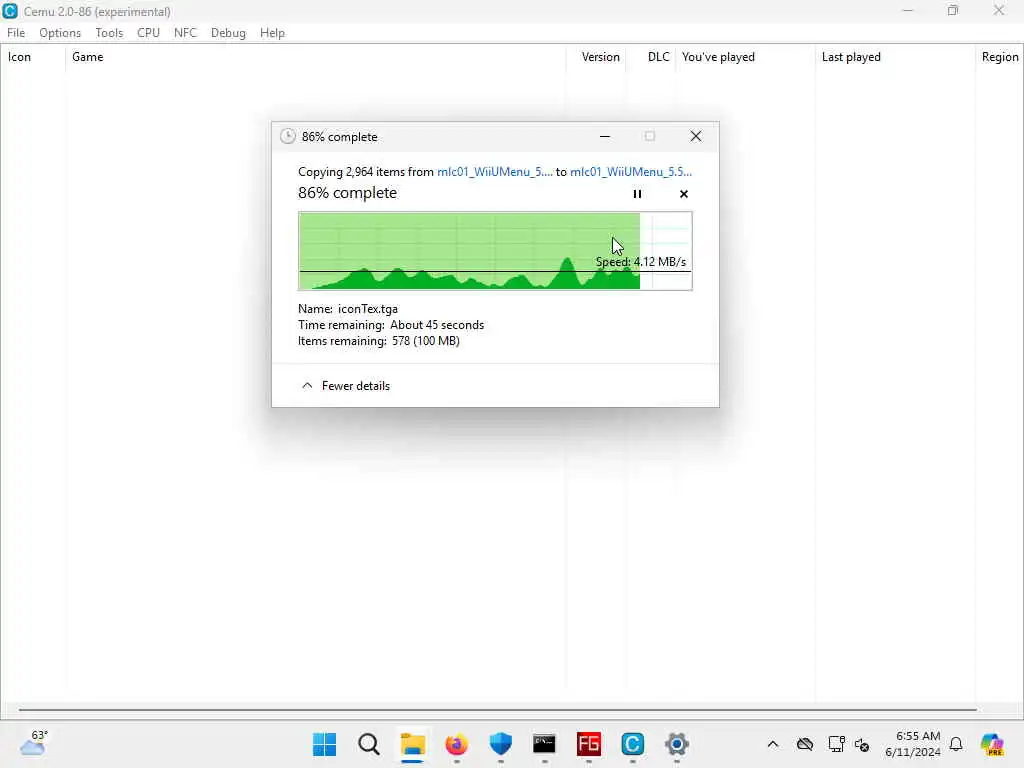Open the File menu in Cemu
1024x768 pixels.
[16, 33]
